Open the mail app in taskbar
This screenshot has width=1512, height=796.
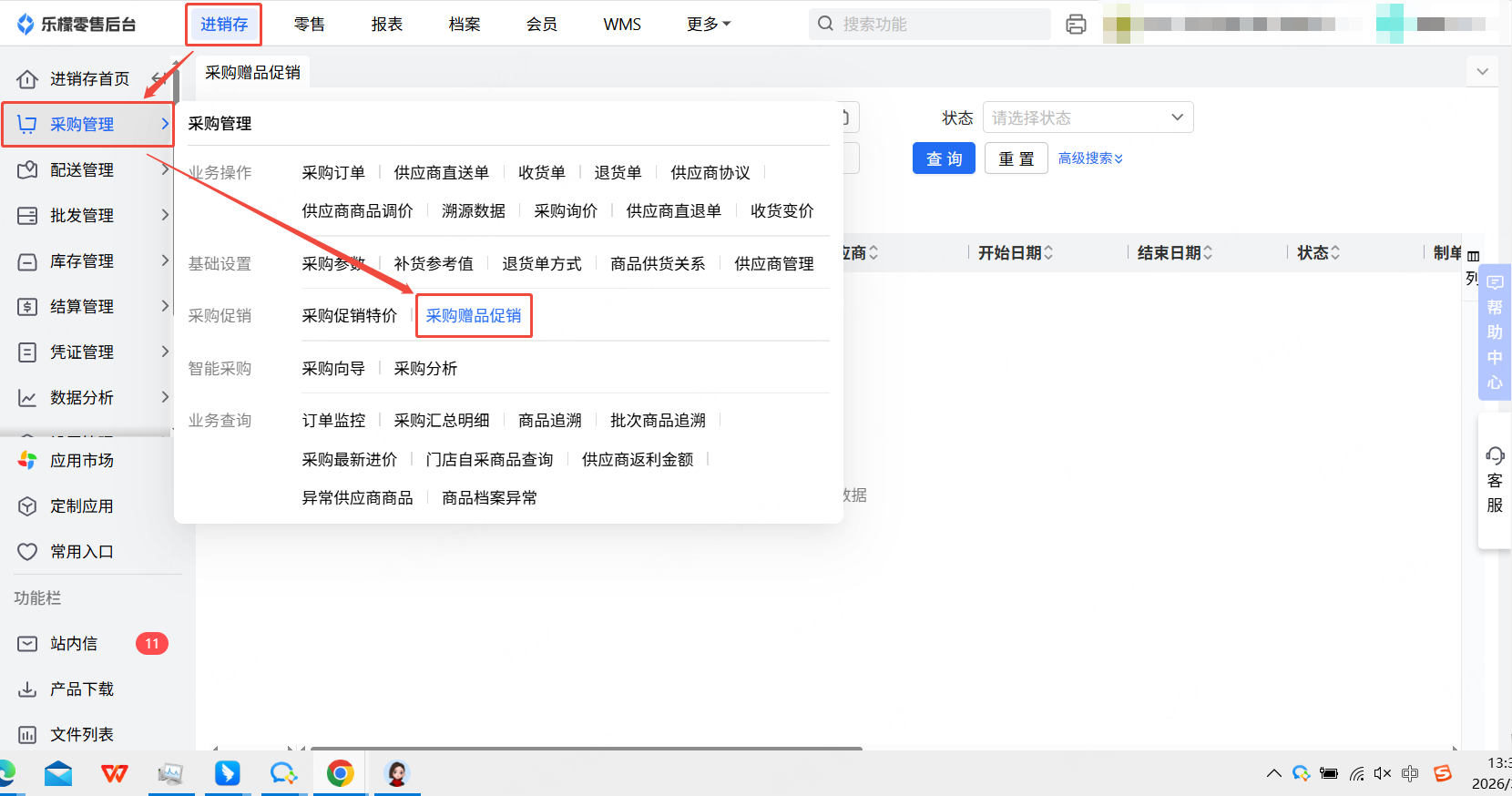point(58,774)
